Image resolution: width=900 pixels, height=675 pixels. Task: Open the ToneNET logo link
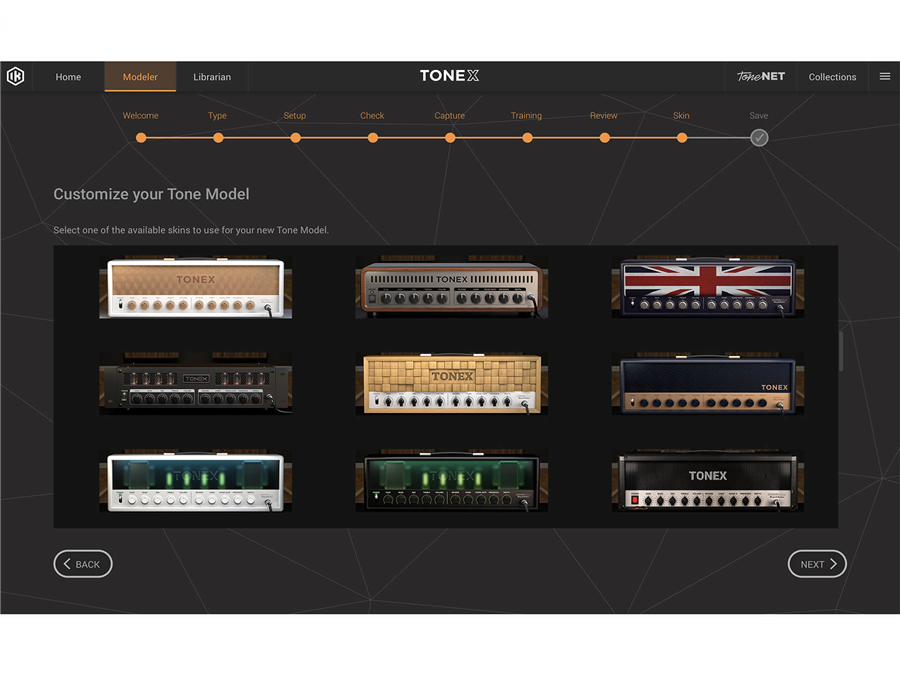[761, 77]
